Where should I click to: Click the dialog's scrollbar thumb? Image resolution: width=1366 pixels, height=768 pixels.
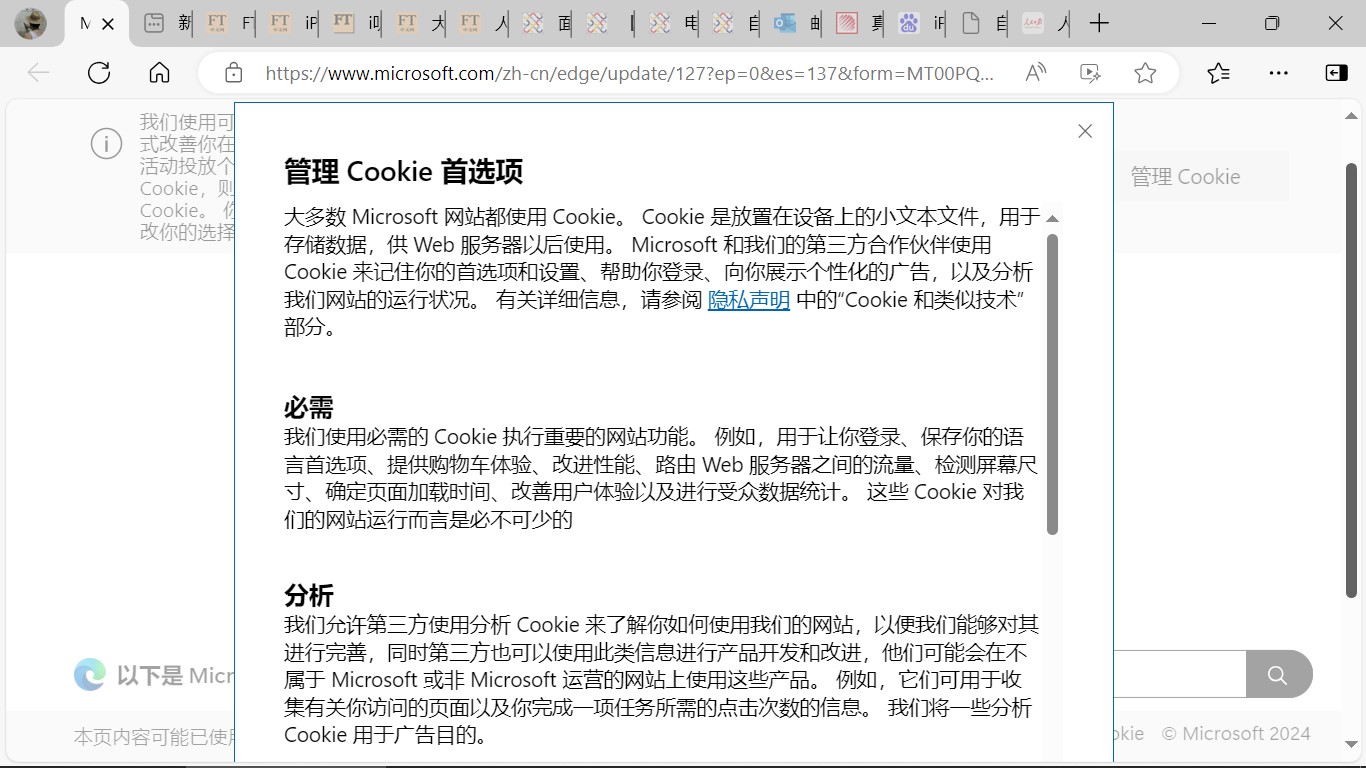[x=1052, y=384]
